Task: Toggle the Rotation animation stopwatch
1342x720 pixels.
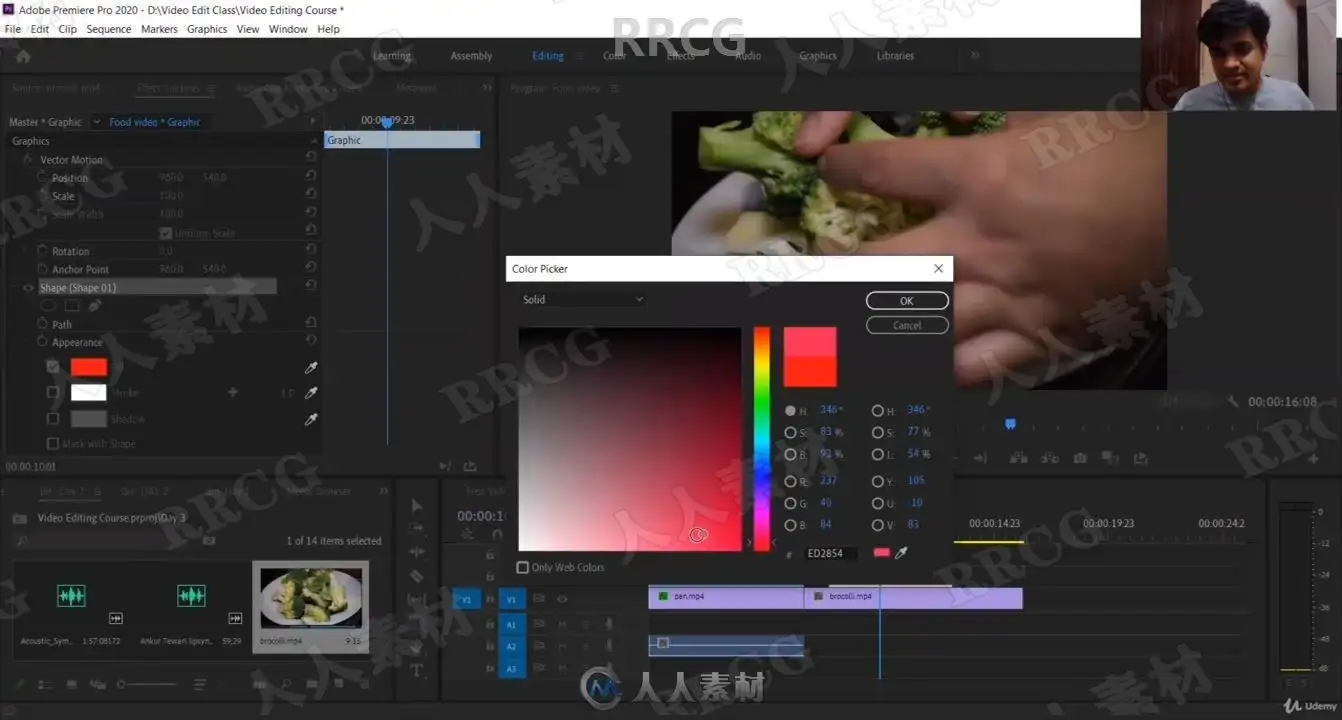Action: click(x=42, y=251)
